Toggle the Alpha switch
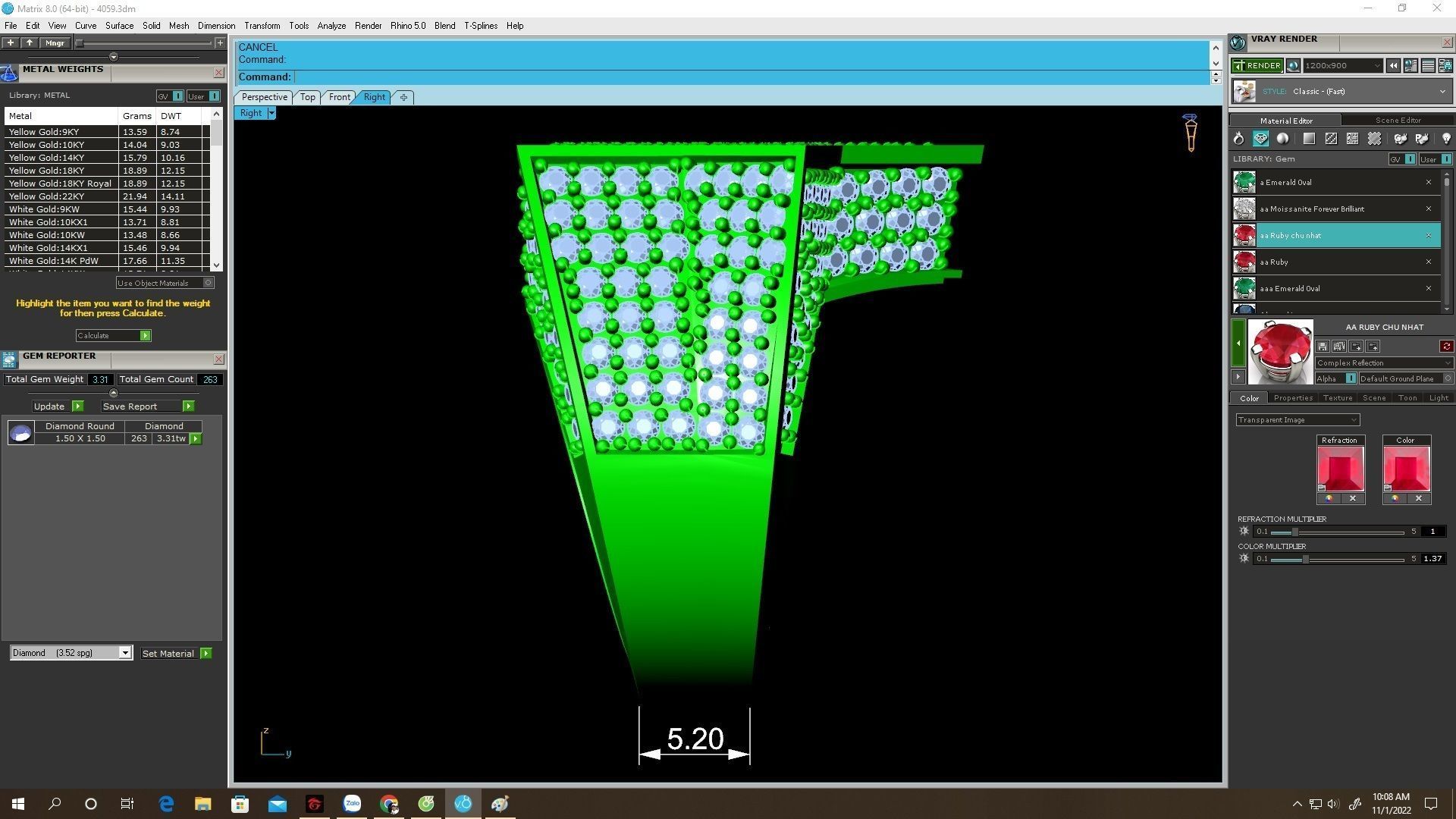This screenshot has height=819, width=1456. click(1350, 378)
